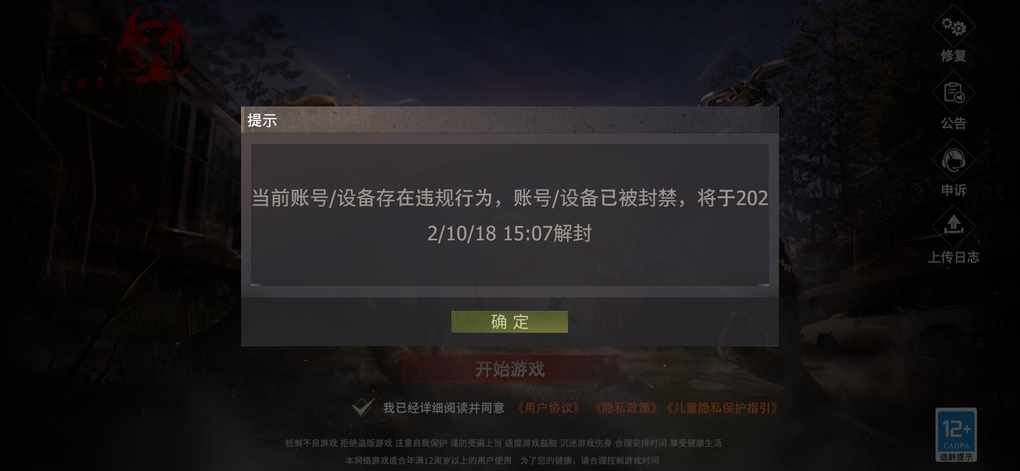
Task: Click the 公告 text label
Action: [x=954, y=124]
